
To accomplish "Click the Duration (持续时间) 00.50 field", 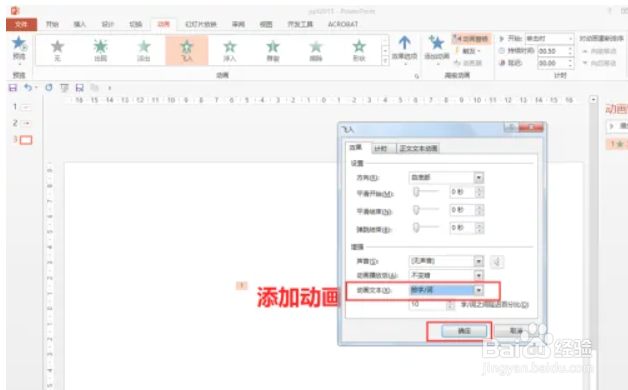I will 552,51.
